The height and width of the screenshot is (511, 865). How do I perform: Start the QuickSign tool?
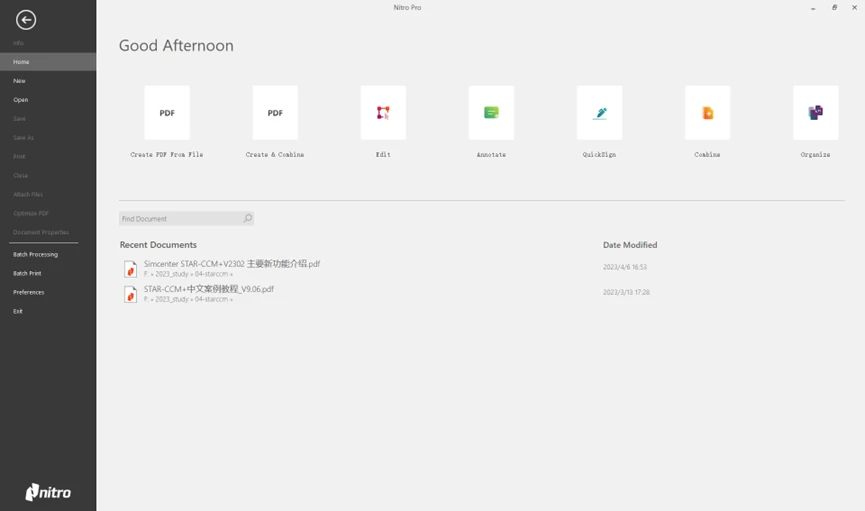pyautogui.click(x=599, y=113)
